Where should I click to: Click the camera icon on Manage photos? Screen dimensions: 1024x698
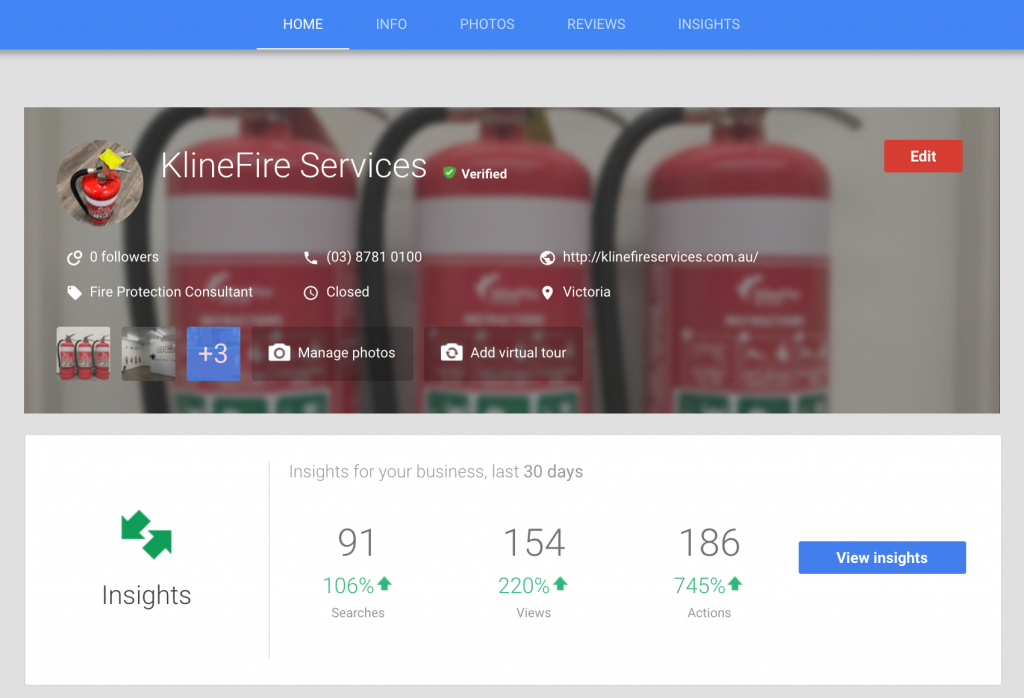click(x=280, y=353)
